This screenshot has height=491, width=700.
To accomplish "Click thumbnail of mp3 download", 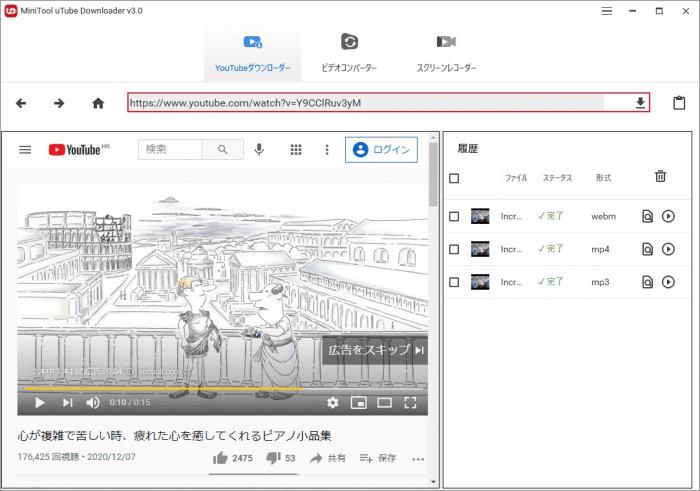I will 480,282.
